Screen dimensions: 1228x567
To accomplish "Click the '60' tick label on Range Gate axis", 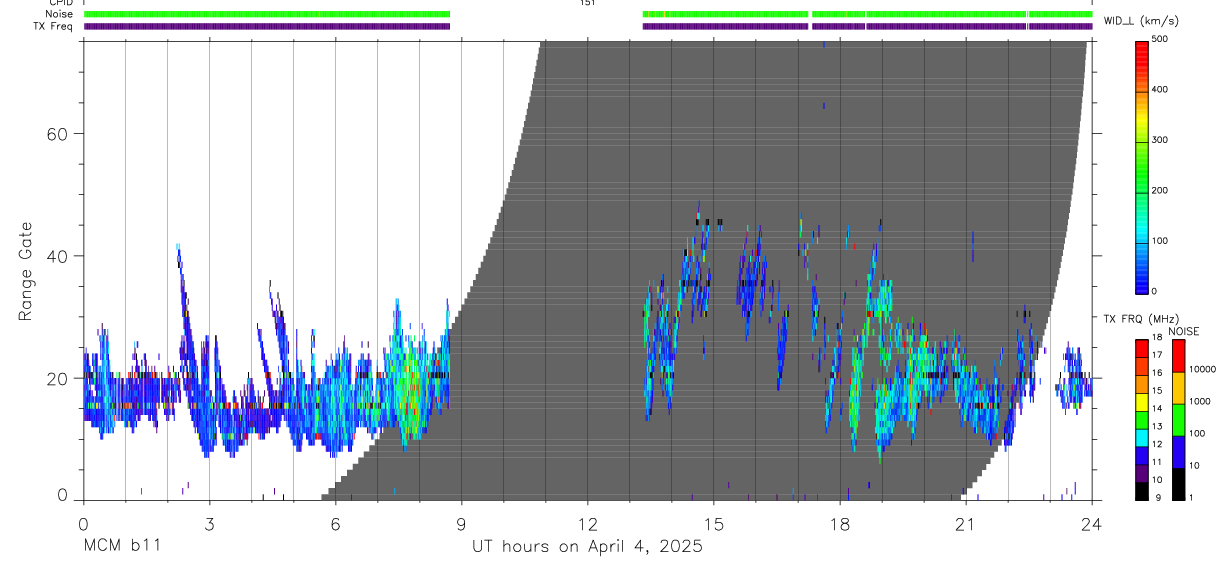I will click(x=58, y=133).
